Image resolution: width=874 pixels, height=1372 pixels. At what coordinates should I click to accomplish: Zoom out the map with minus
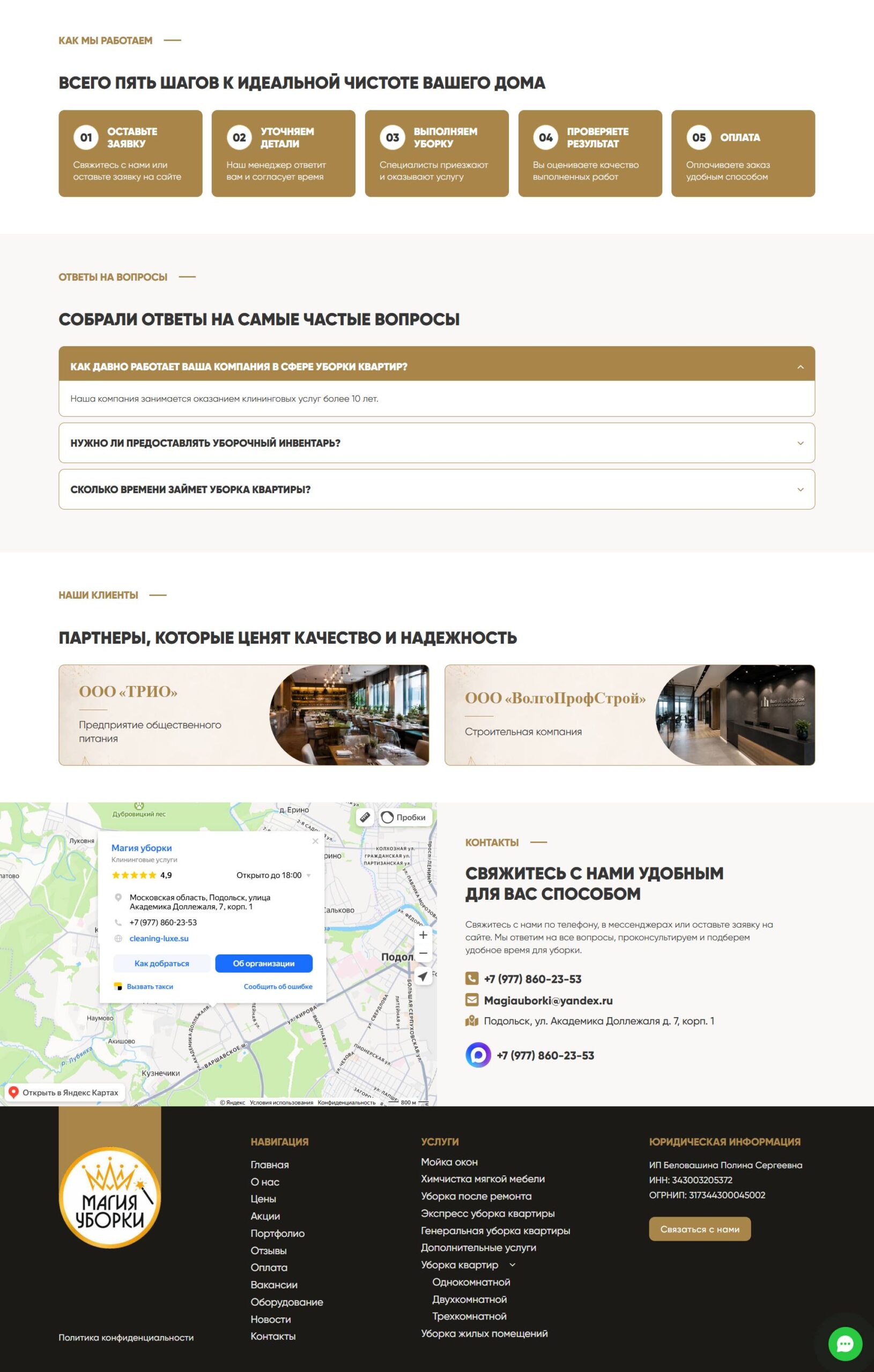423,953
